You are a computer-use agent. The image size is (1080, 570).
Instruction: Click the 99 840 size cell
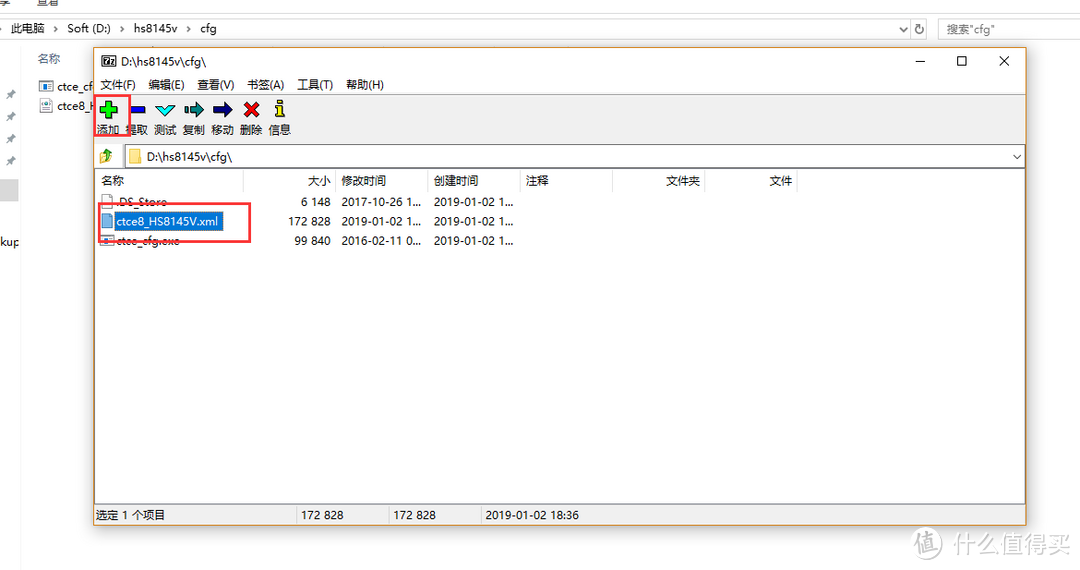(x=313, y=241)
